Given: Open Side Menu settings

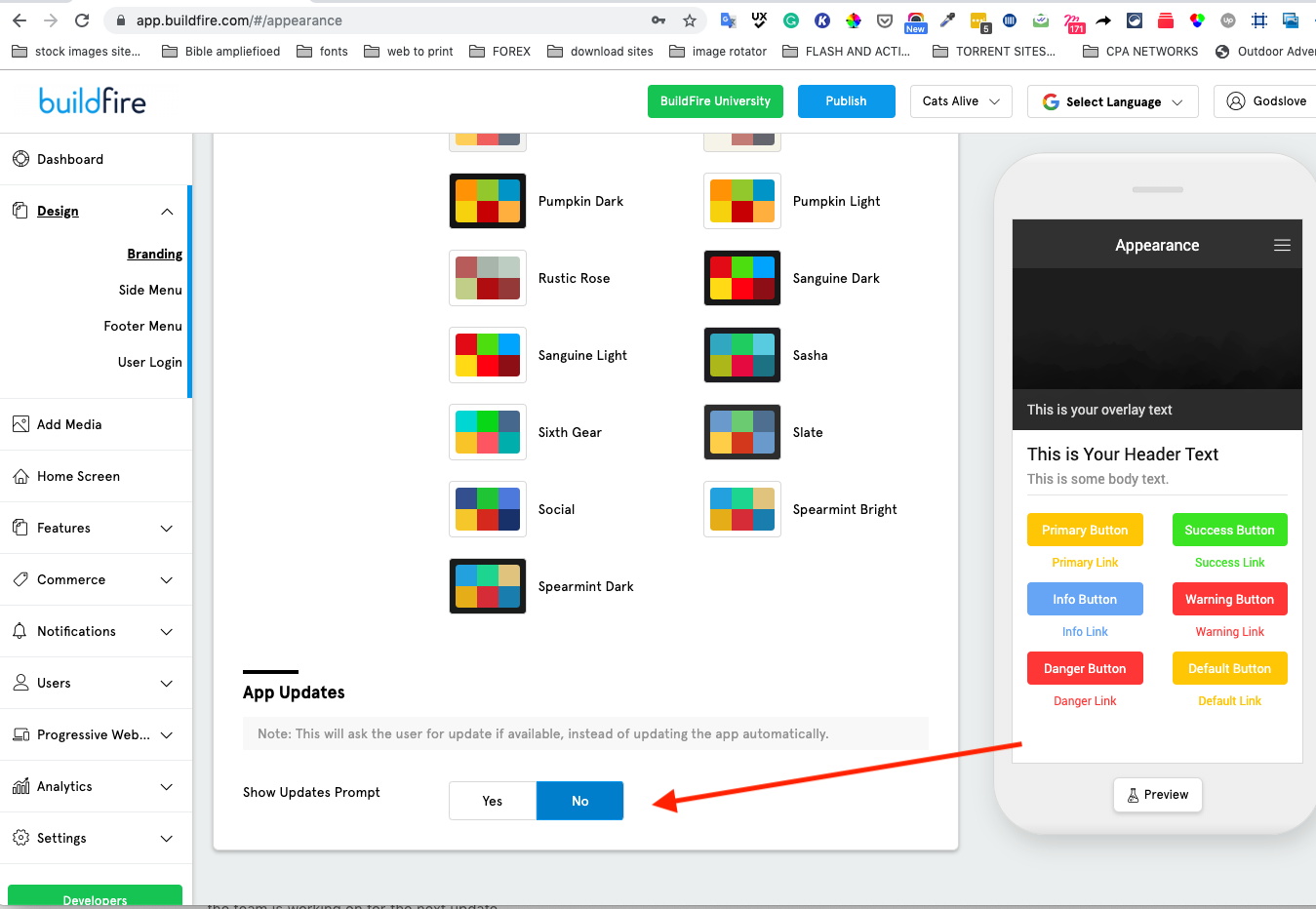Looking at the screenshot, I should [150, 290].
